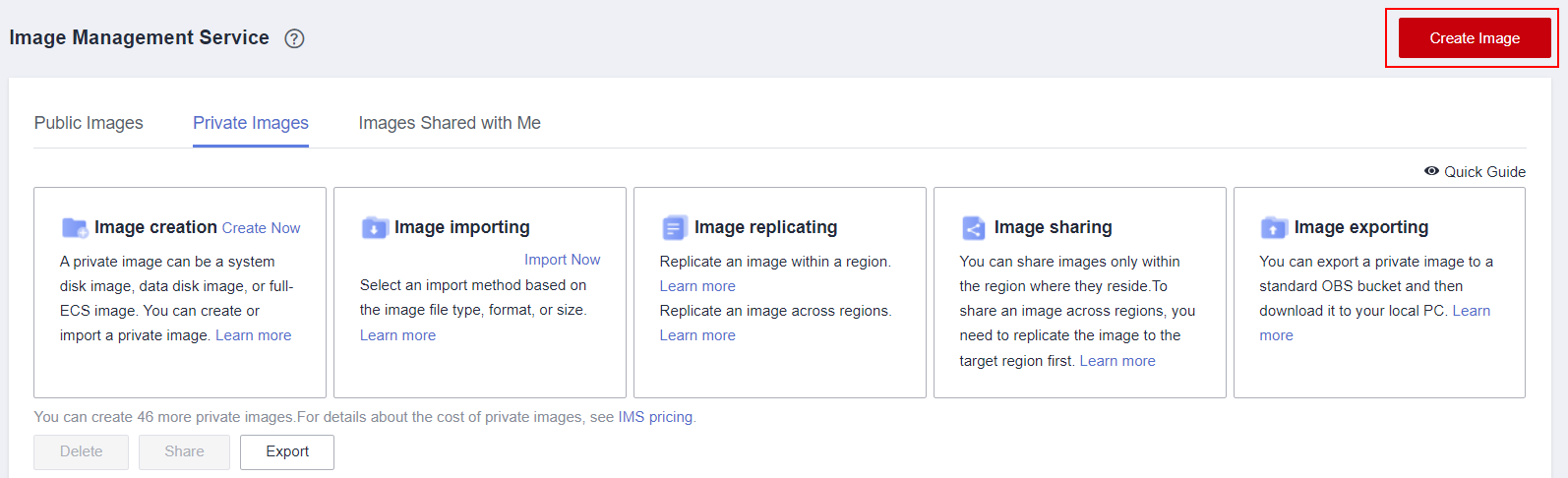Open Learn more in Image sharing card

point(1117,361)
